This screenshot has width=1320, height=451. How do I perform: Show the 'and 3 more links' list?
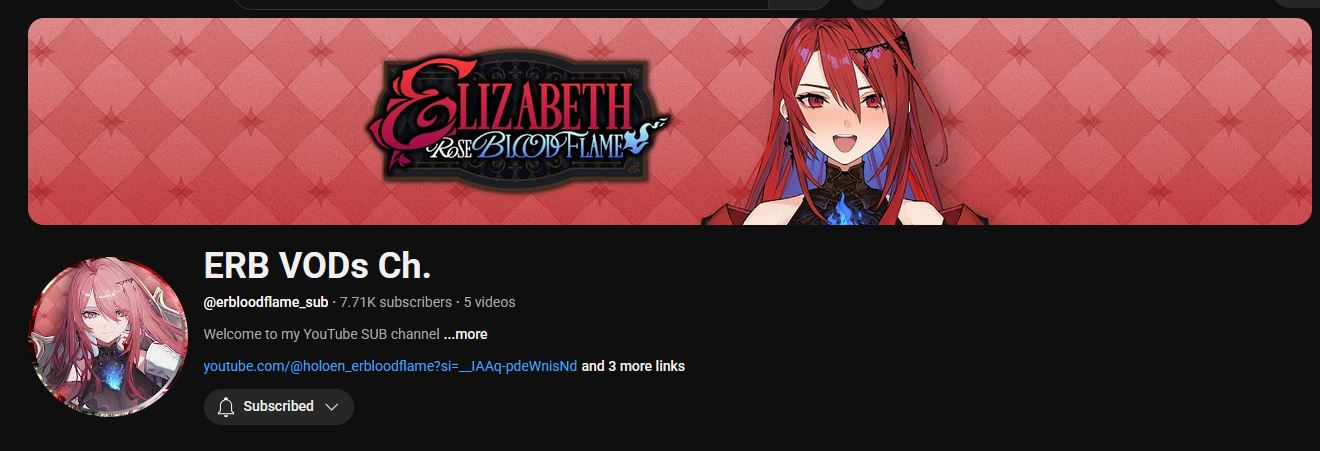633,366
